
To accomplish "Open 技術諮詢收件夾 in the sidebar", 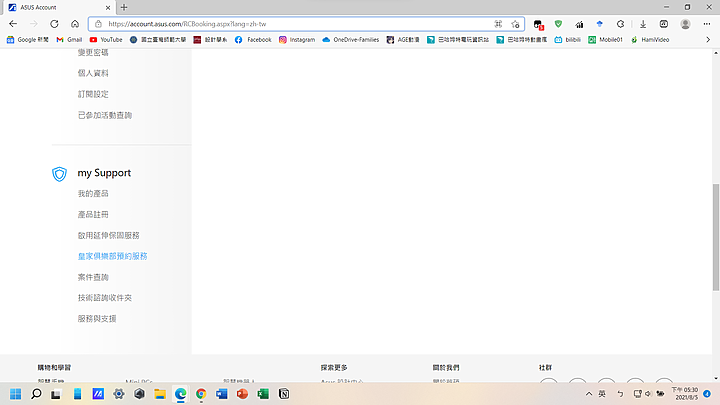I will pyautogui.click(x=105, y=298).
